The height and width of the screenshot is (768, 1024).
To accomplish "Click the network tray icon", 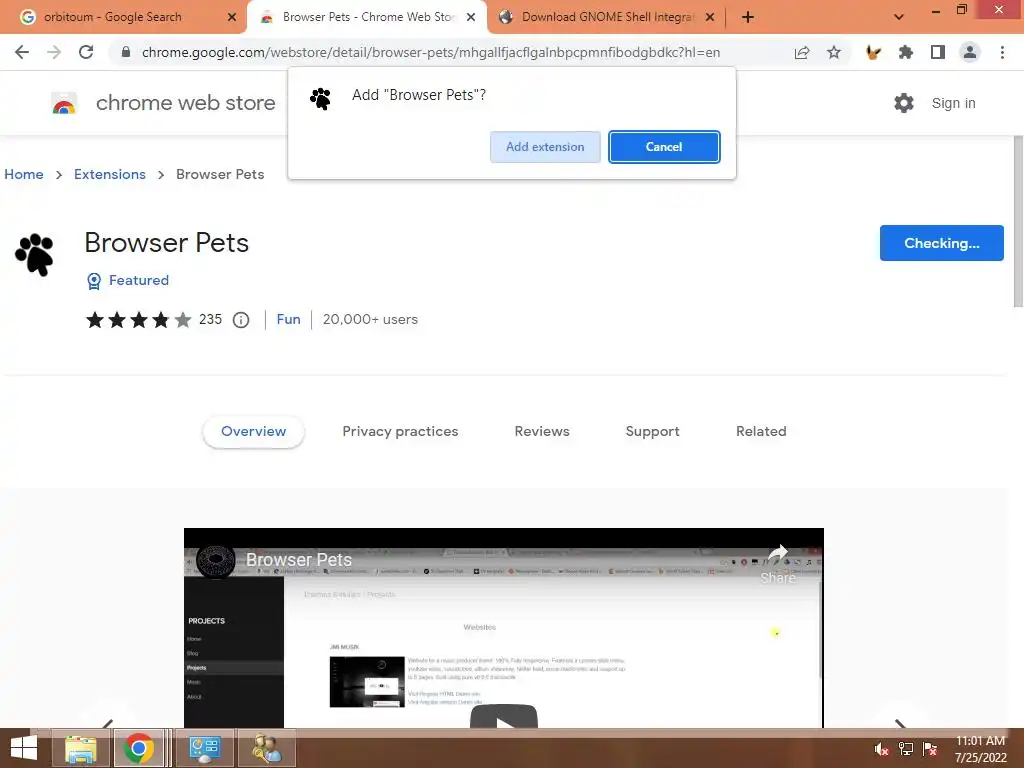I will pyautogui.click(x=906, y=749).
